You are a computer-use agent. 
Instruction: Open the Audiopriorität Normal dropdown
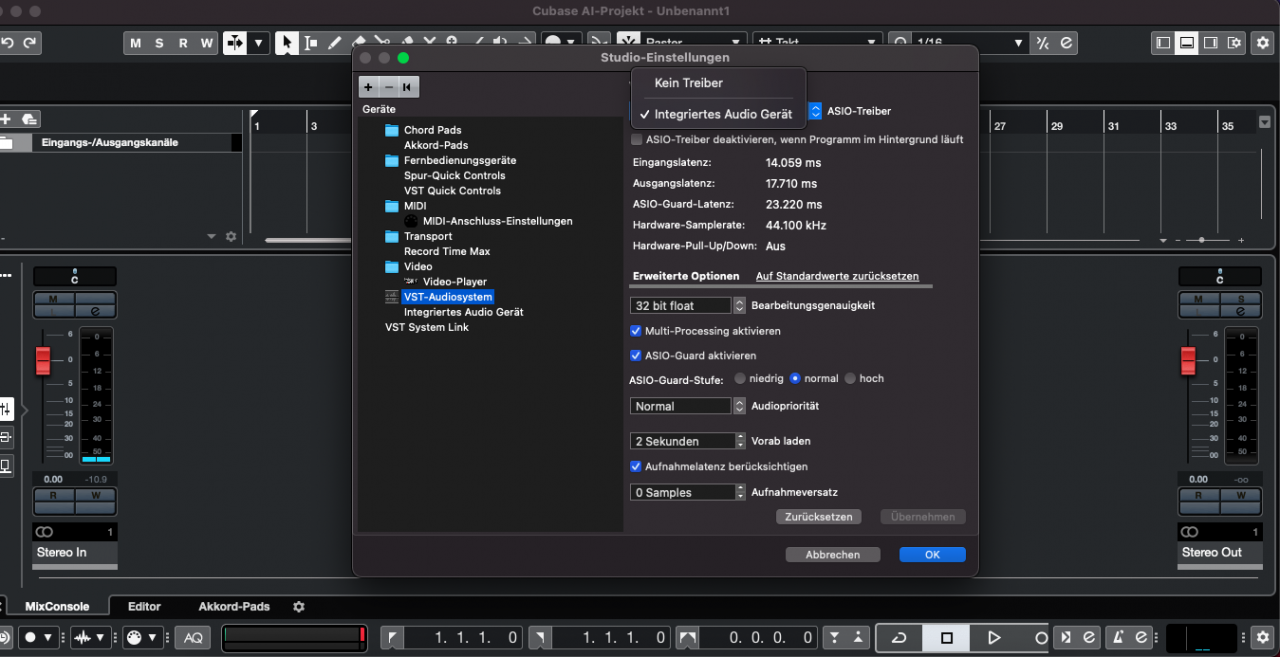688,406
